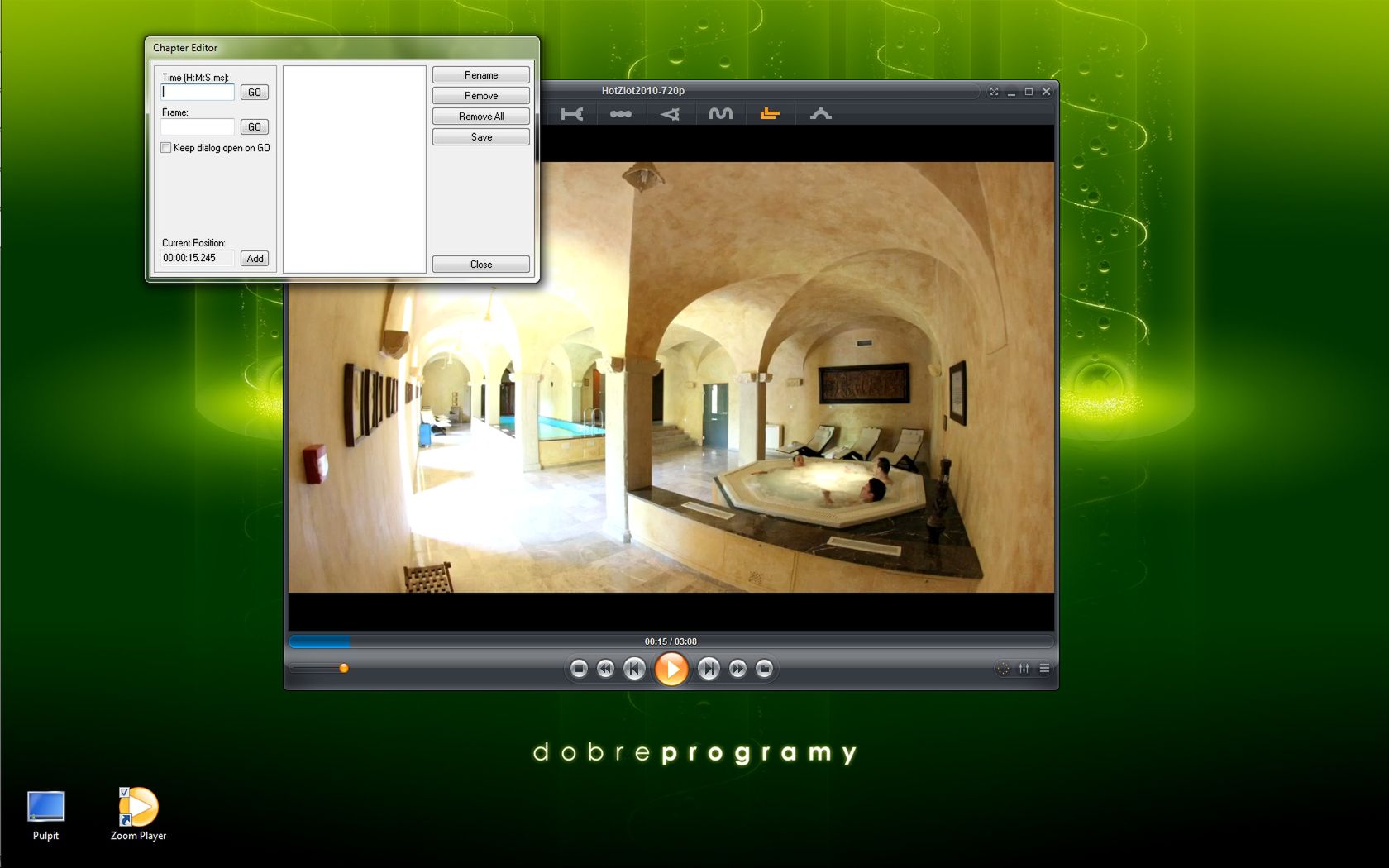Screen dimensions: 1389x868
Task: Focus the Frame input field
Action: (x=198, y=127)
